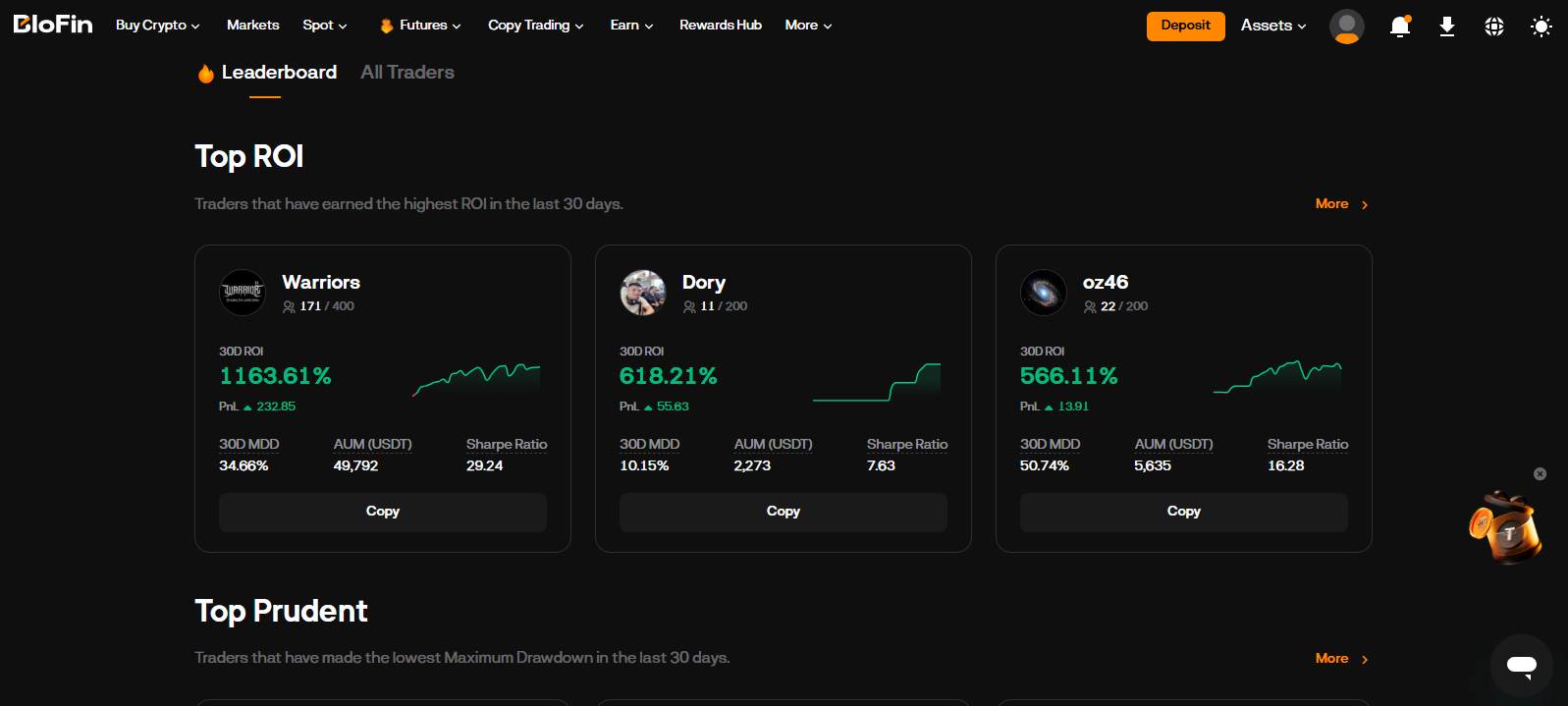This screenshot has width=1568, height=706.
Task: Click the 30D MDD label on oz46 card
Action: [x=1051, y=445]
